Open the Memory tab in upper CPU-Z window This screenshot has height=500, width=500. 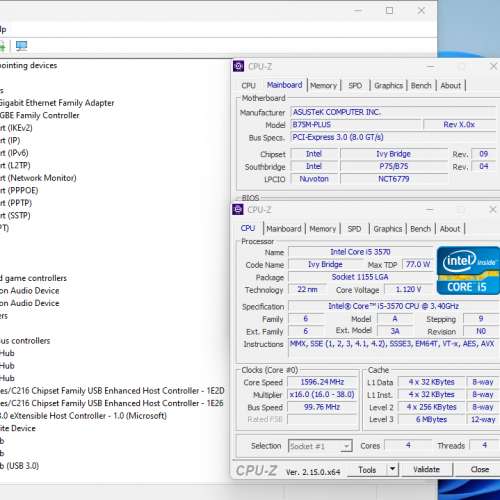coord(323,86)
